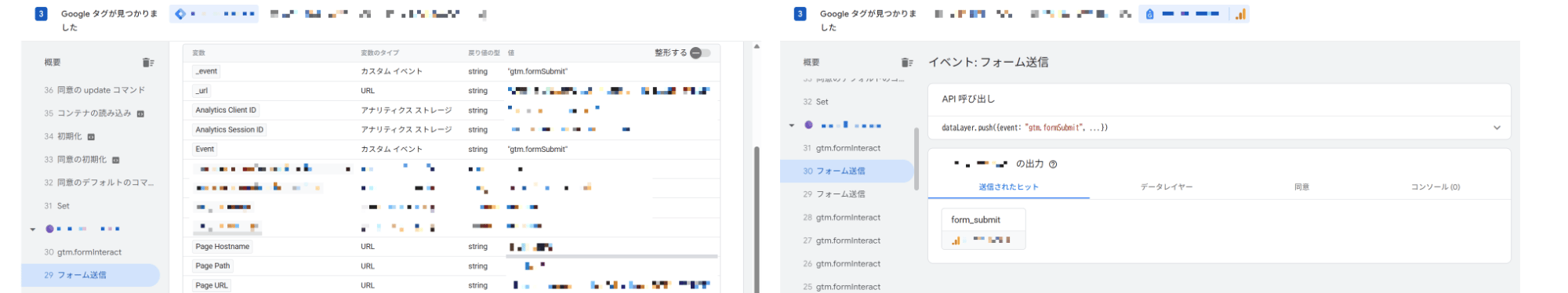Image resolution: width=1568 pixels, height=293 pixels.
Task: Click the Analytics Client ID variable chip
Action: pyautogui.click(x=226, y=110)
